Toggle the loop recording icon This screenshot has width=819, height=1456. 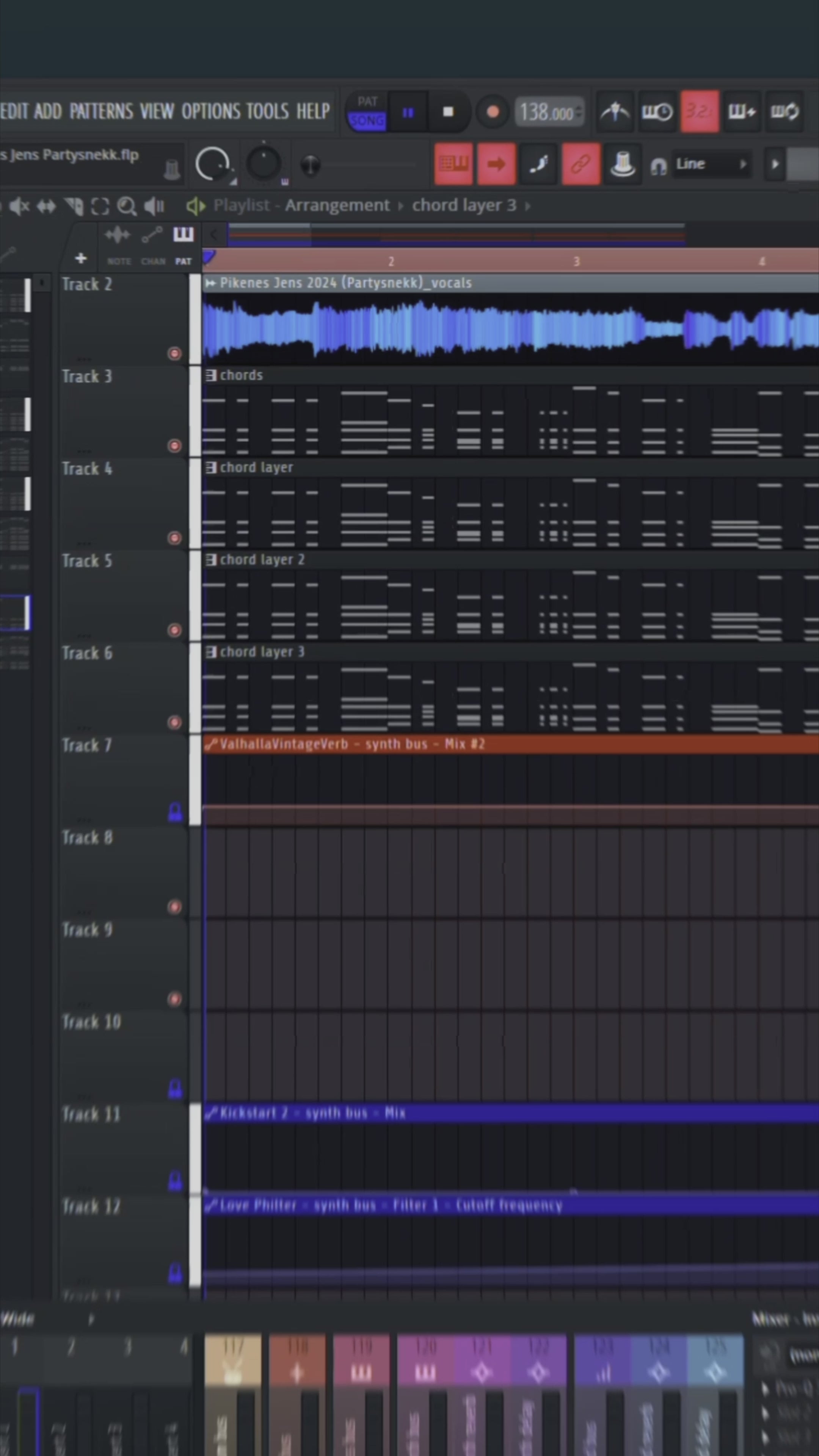pyautogui.click(x=784, y=111)
